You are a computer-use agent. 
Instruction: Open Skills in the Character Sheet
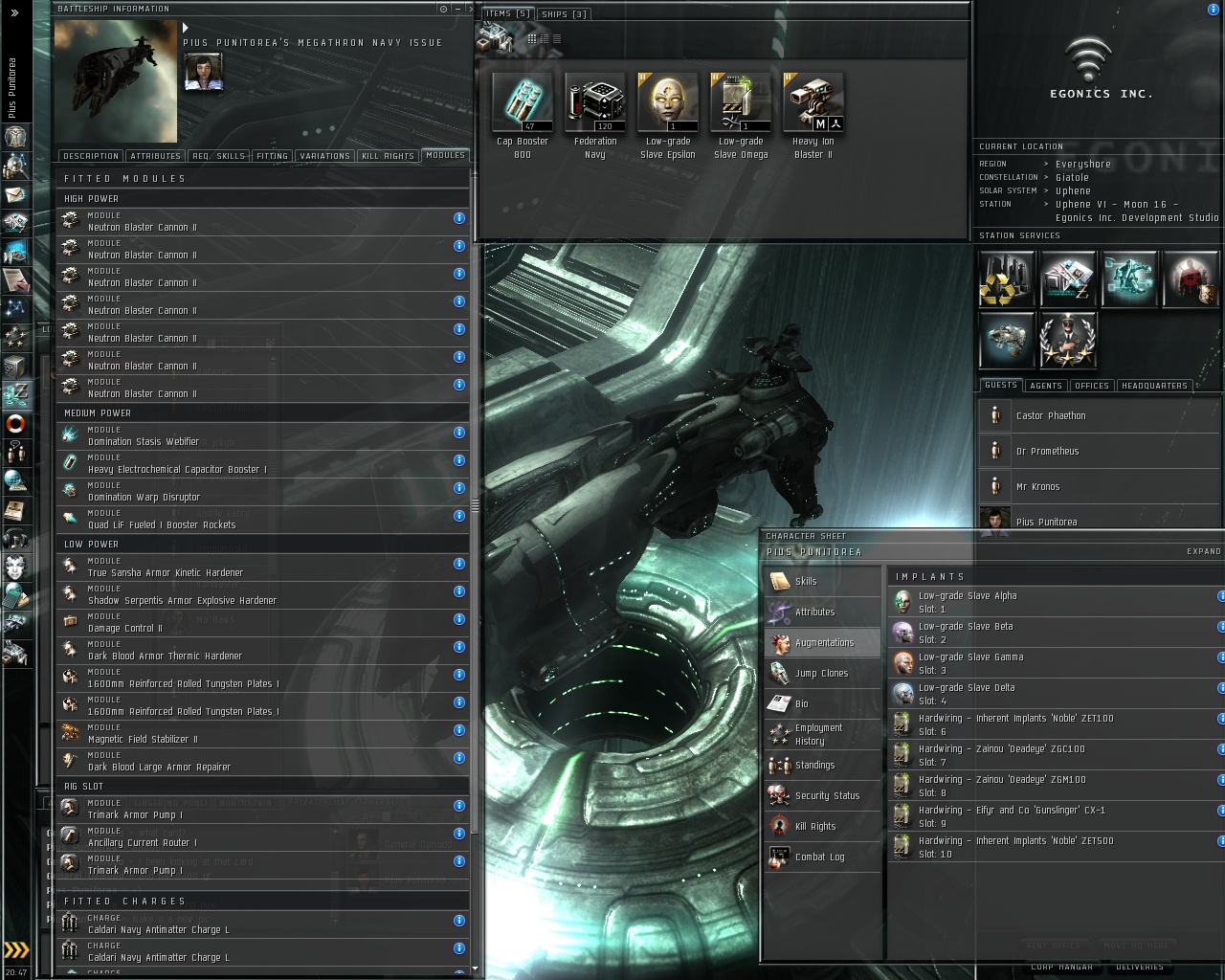(x=823, y=581)
